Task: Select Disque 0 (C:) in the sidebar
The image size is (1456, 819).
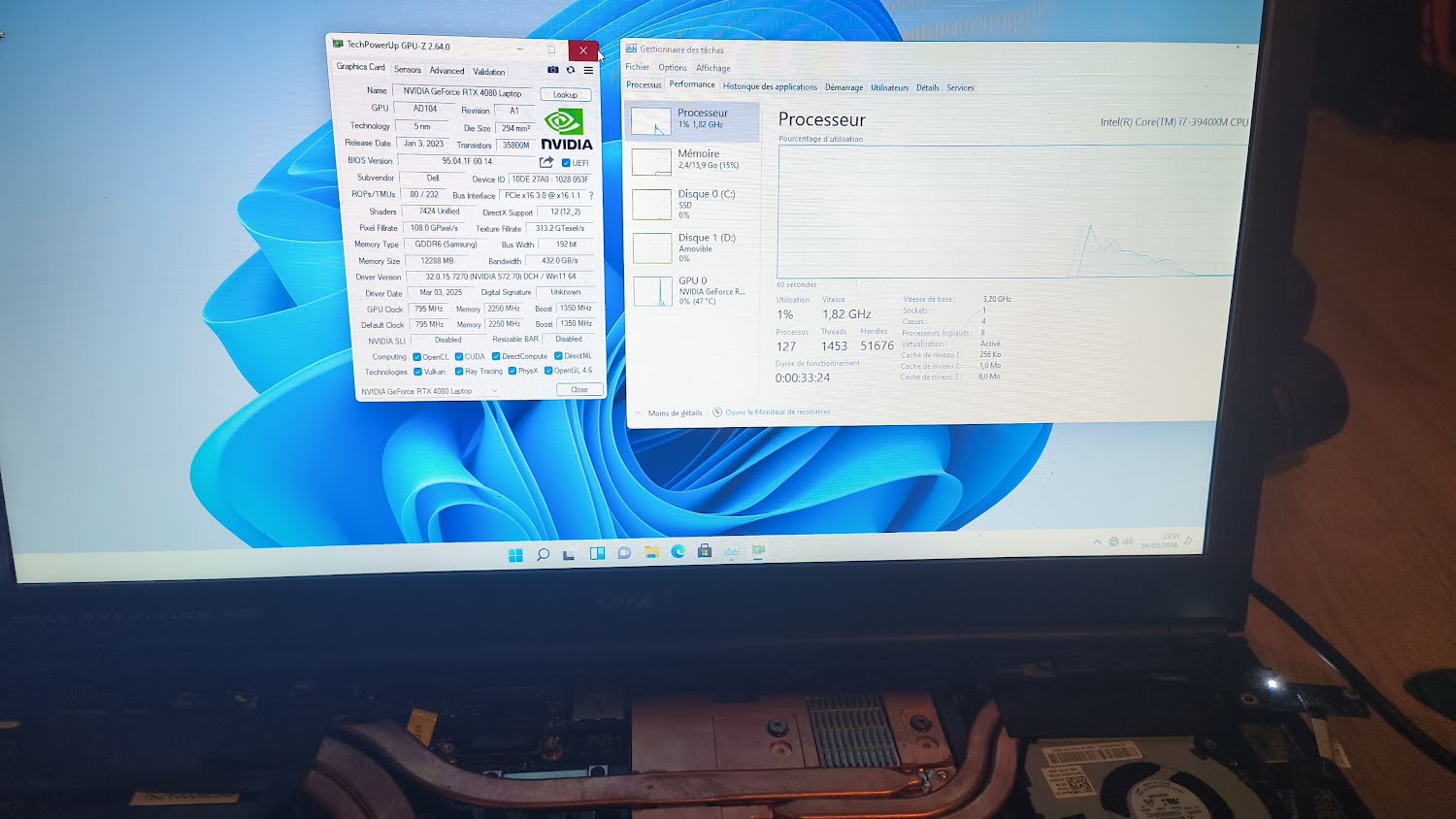Action: click(x=693, y=203)
